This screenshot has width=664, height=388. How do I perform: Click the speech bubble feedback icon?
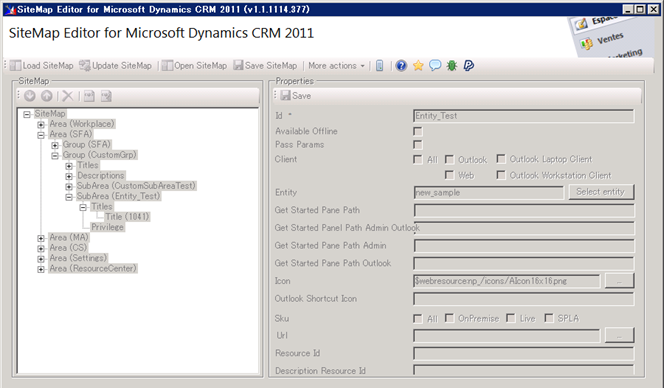[x=435, y=66]
